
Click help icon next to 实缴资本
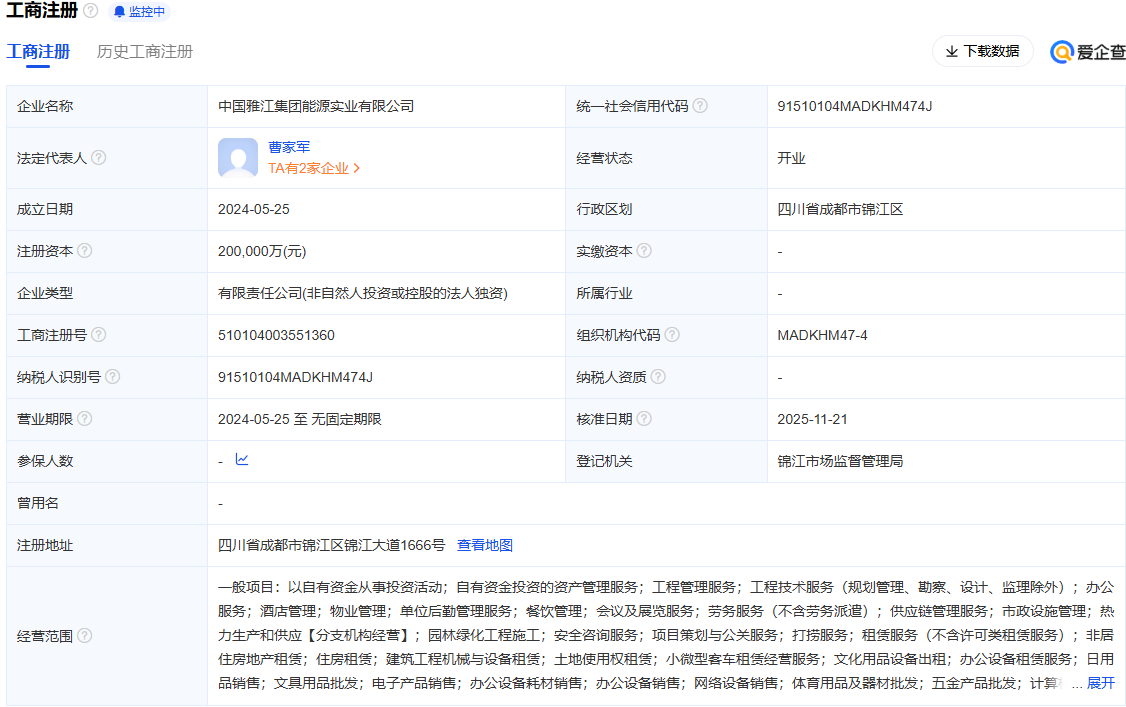click(644, 251)
